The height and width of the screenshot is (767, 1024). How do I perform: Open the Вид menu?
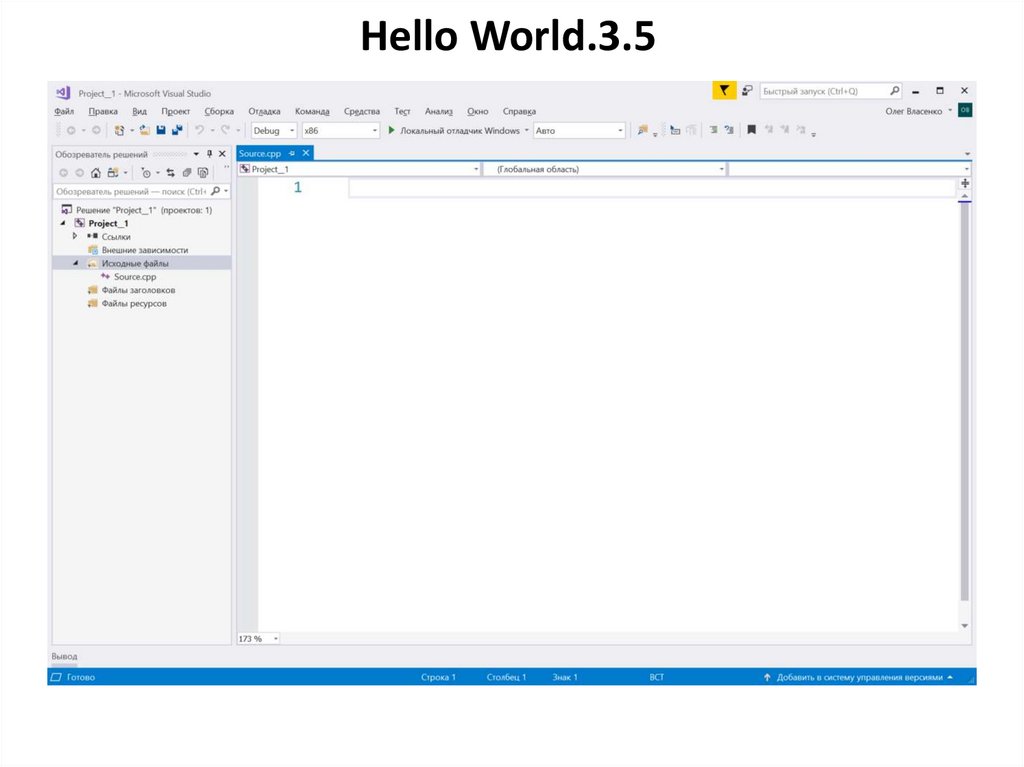[139, 111]
